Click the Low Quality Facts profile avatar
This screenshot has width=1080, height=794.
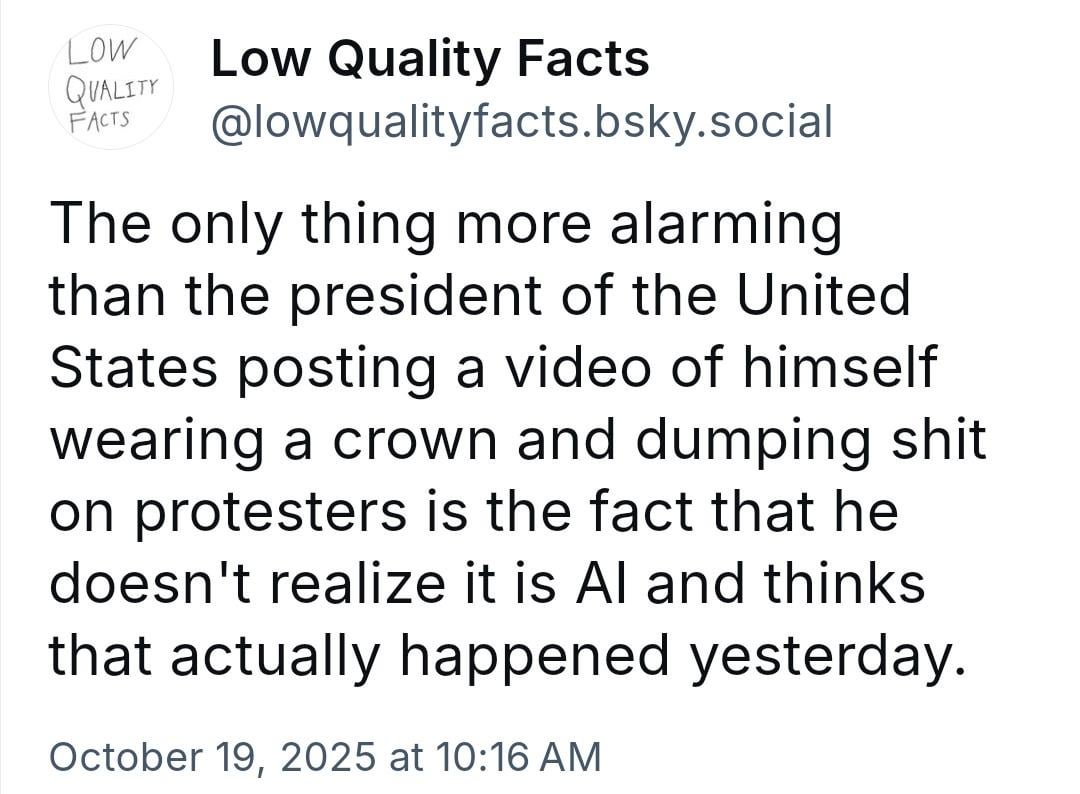click(x=112, y=87)
